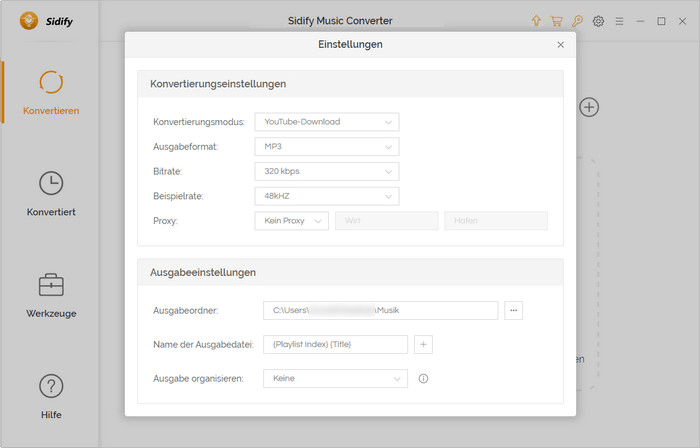This screenshot has width=700, height=448.
Task: Click the Sidify logo icon
Action: (x=29, y=21)
